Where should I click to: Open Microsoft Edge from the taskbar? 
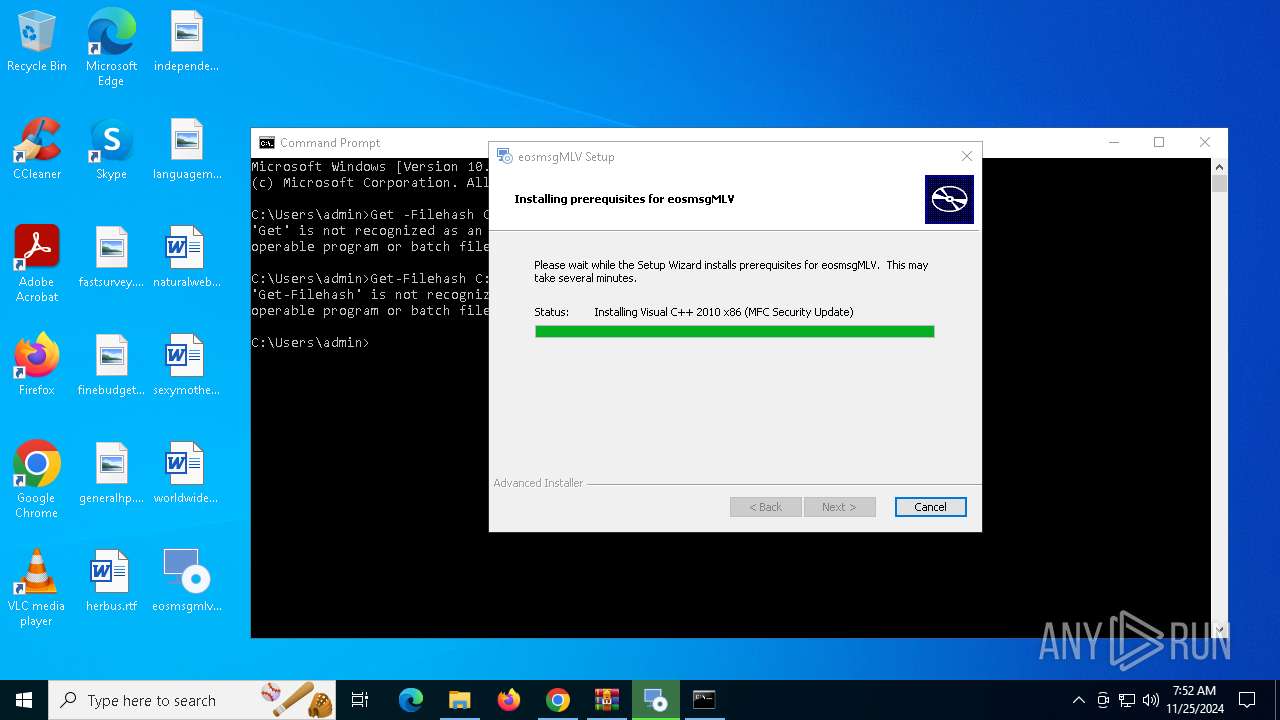click(411, 700)
